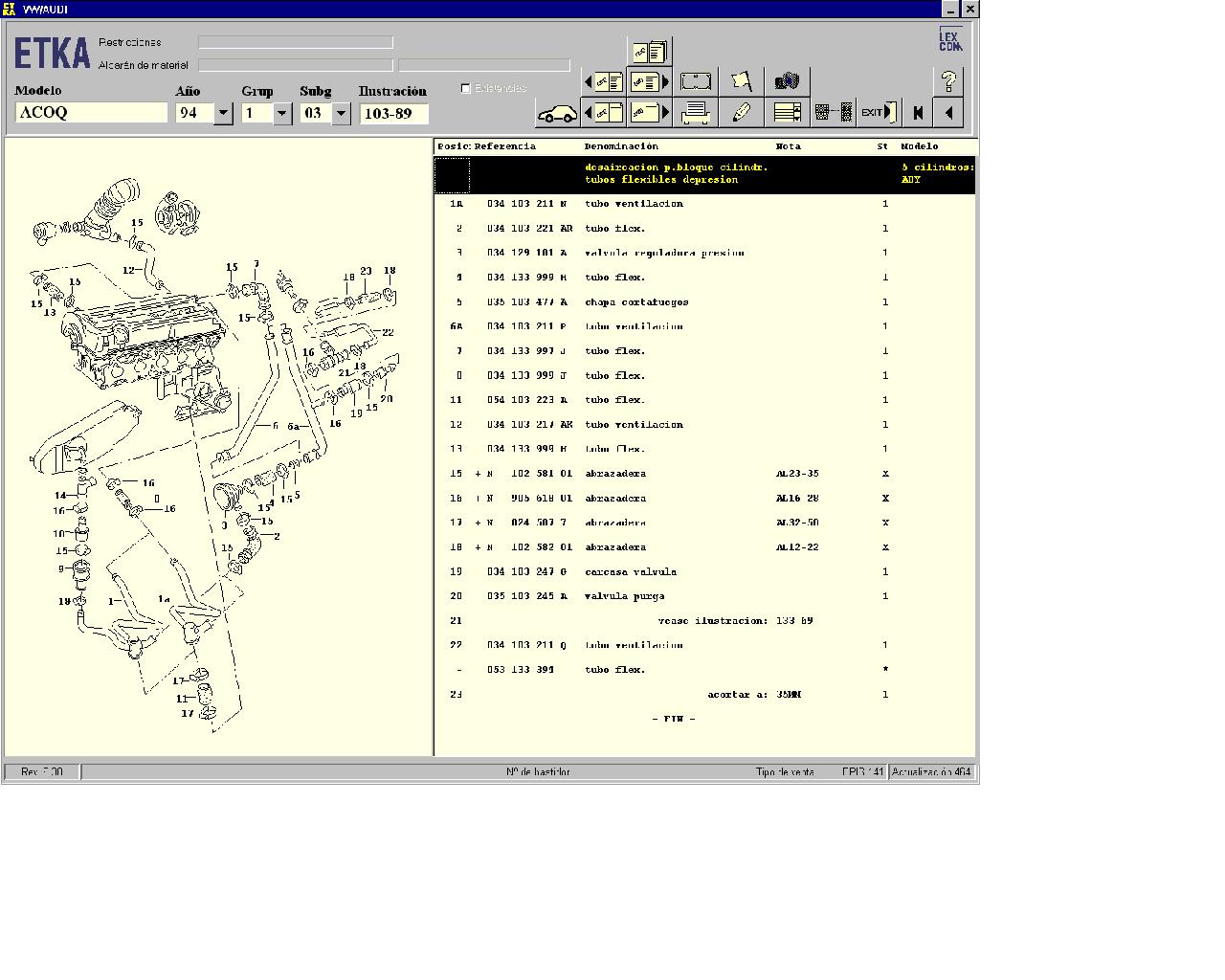The height and width of the screenshot is (980, 1225).
Task: Select row 1A tubo ventilacion
Action: pos(705,204)
